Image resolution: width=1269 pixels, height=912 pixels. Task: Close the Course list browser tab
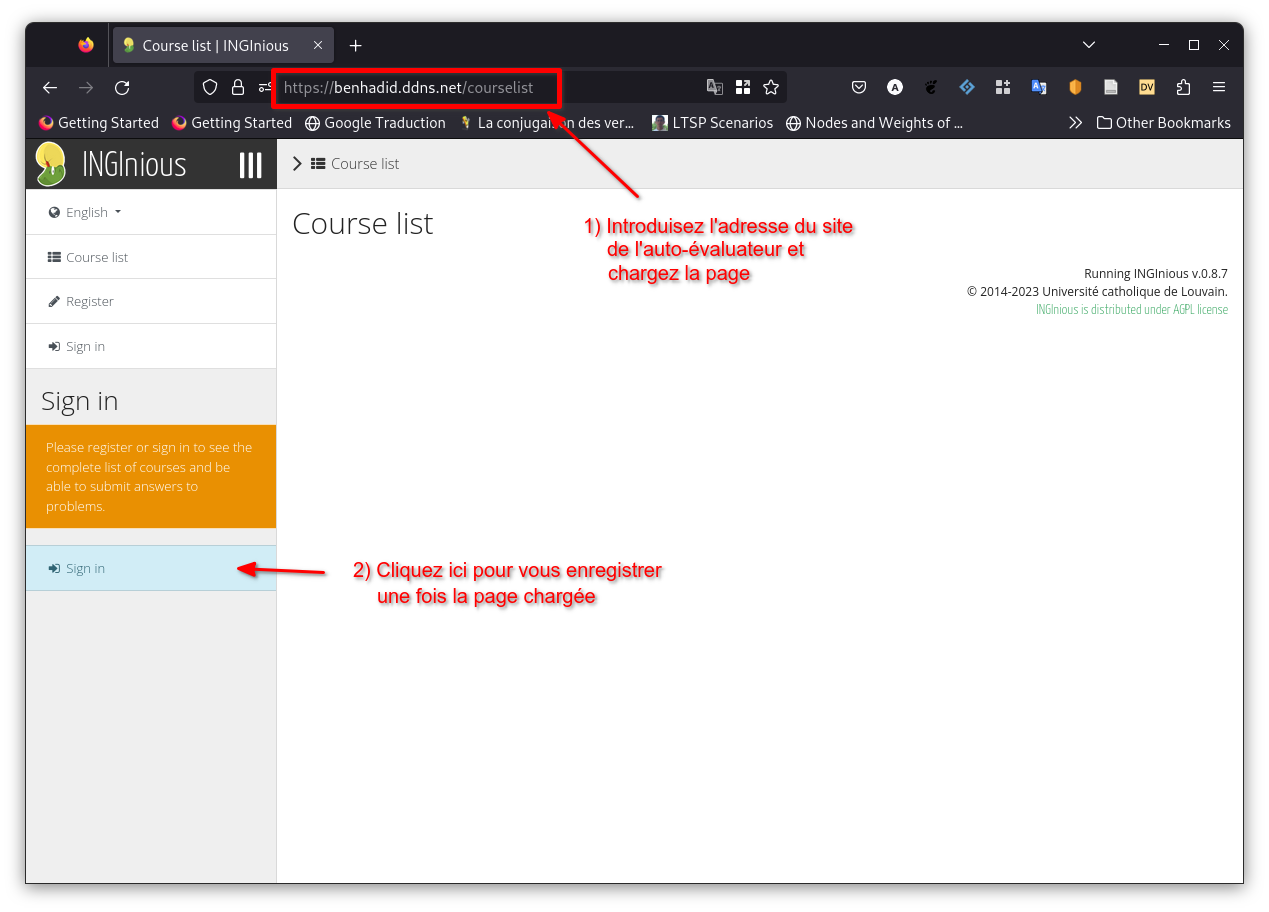318,45
